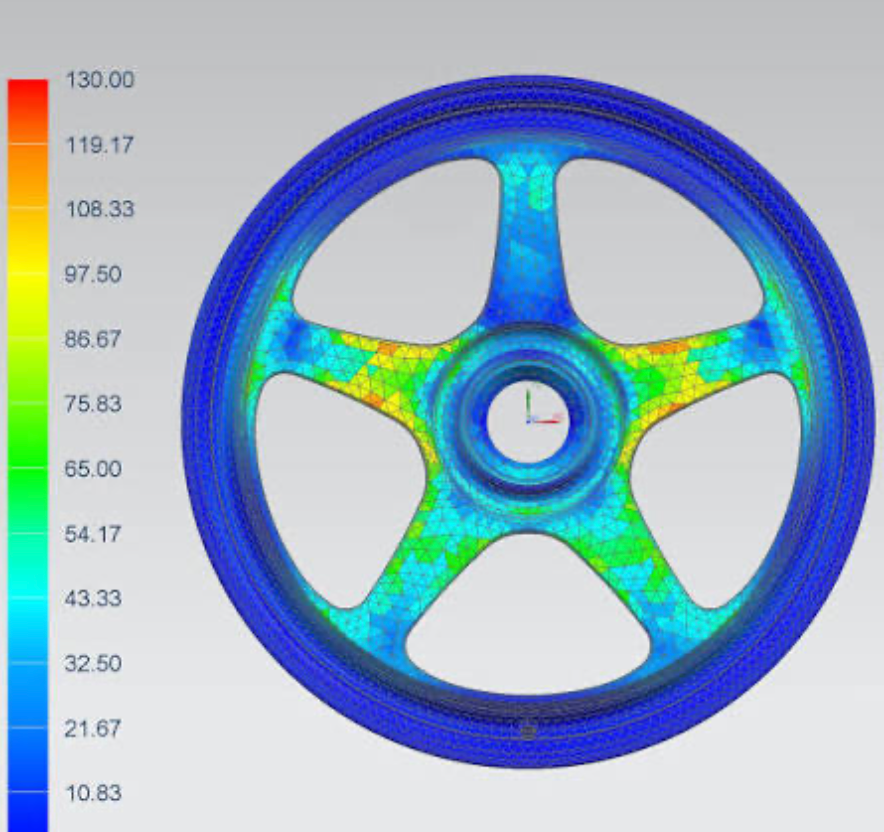
Task: Click the 130.00 legend maximum value
Action: click(100, 79)
